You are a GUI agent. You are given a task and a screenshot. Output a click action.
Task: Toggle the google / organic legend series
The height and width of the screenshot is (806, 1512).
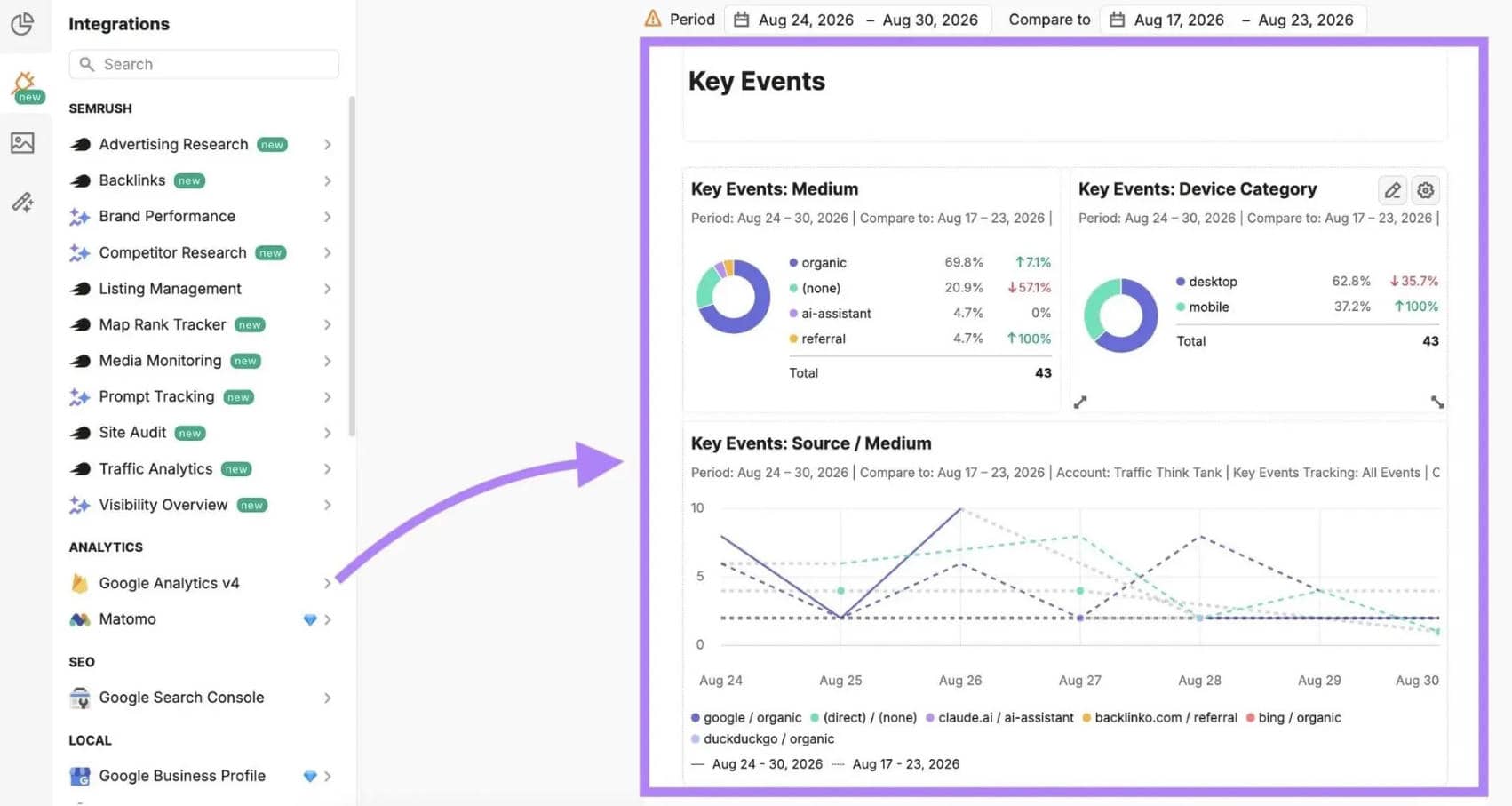click(746, 718)
